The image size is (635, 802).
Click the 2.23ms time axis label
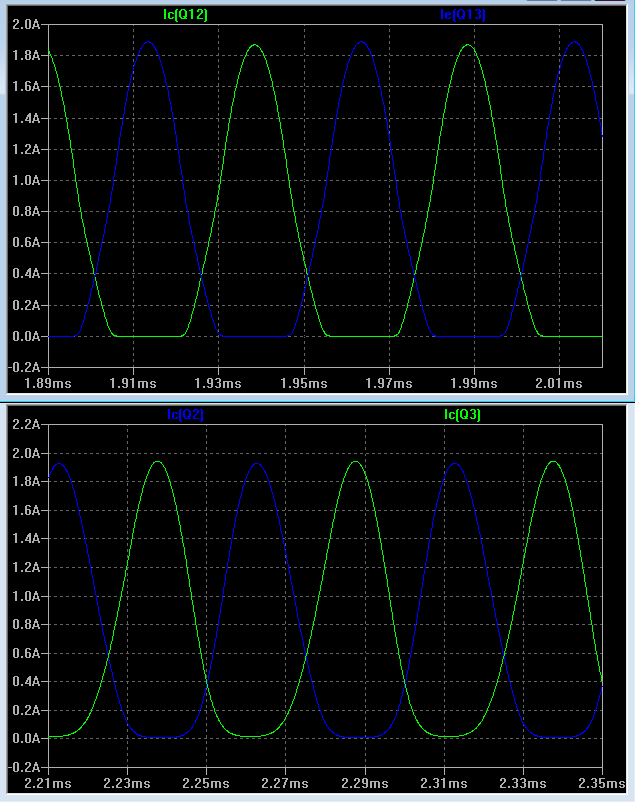tap(127, 783)
